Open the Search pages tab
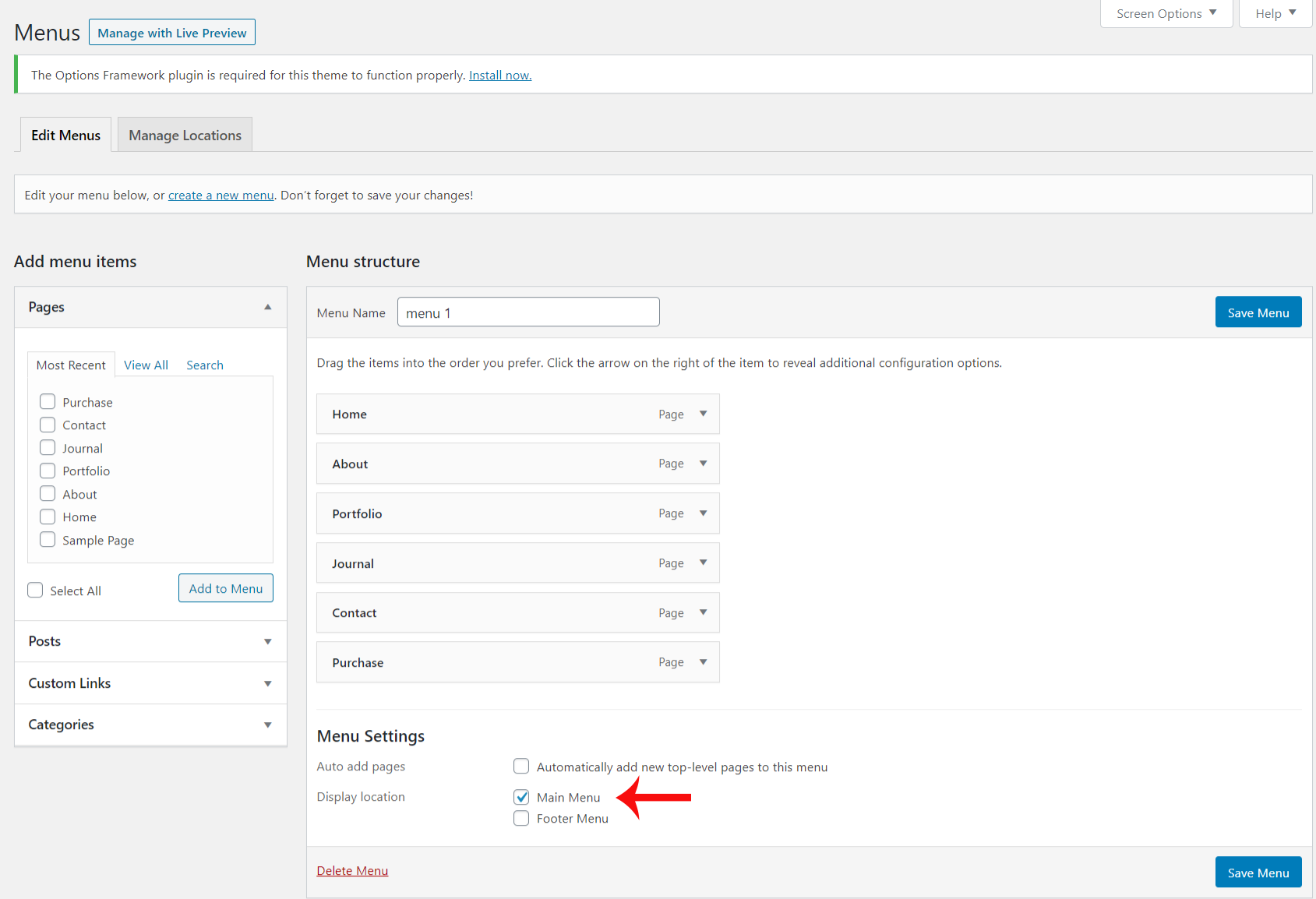The image size is (1316, 899). pos(205,365)
